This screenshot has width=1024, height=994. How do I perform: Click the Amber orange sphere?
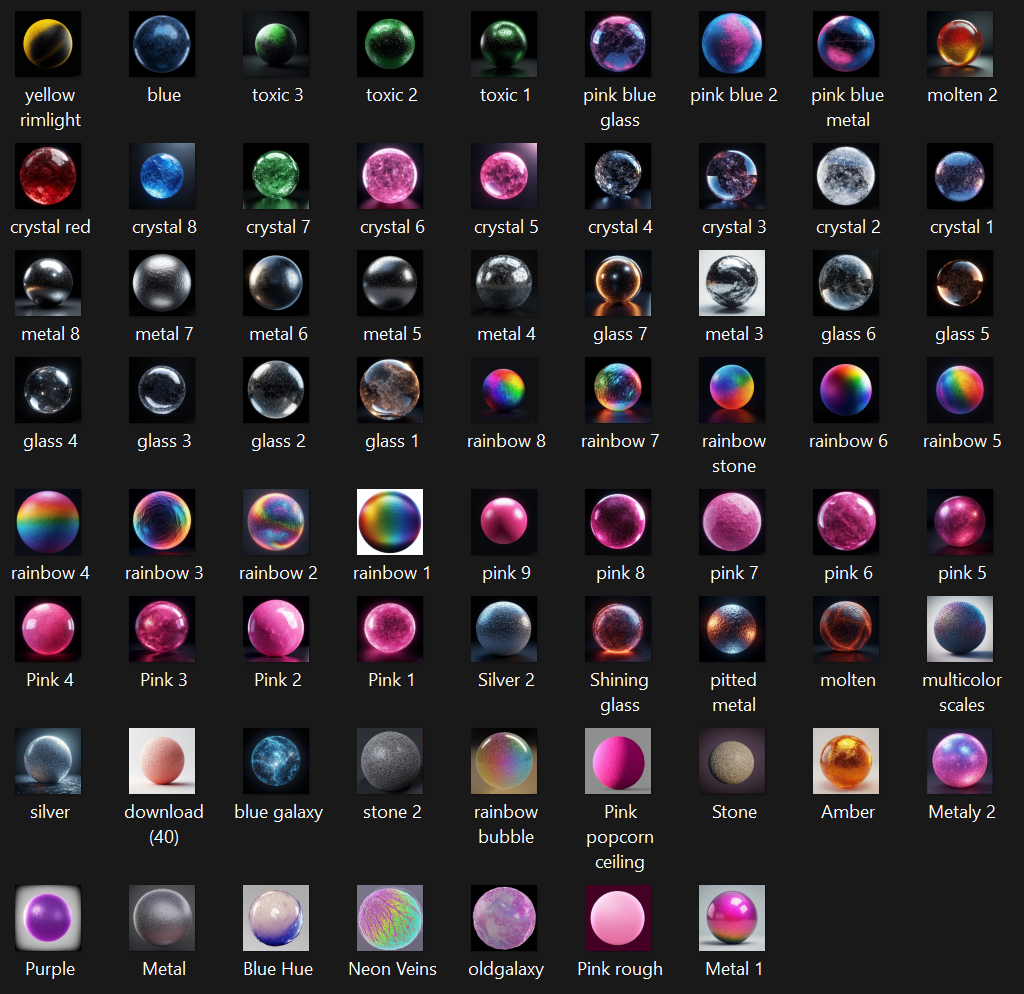click(846, 761)
